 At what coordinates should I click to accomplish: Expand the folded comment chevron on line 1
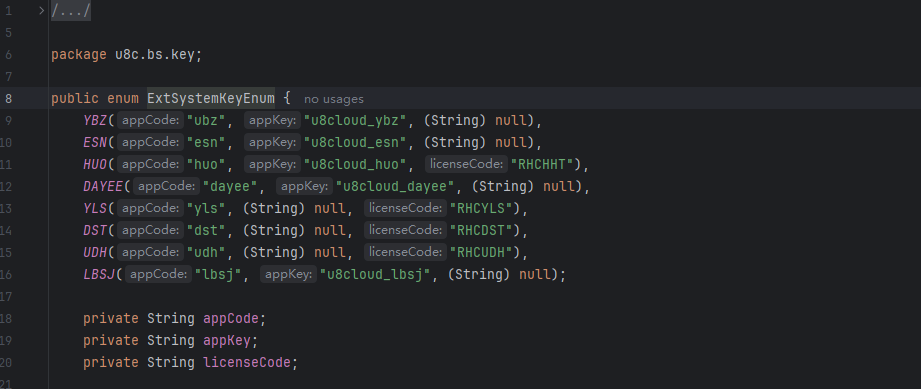click(42, 11)
